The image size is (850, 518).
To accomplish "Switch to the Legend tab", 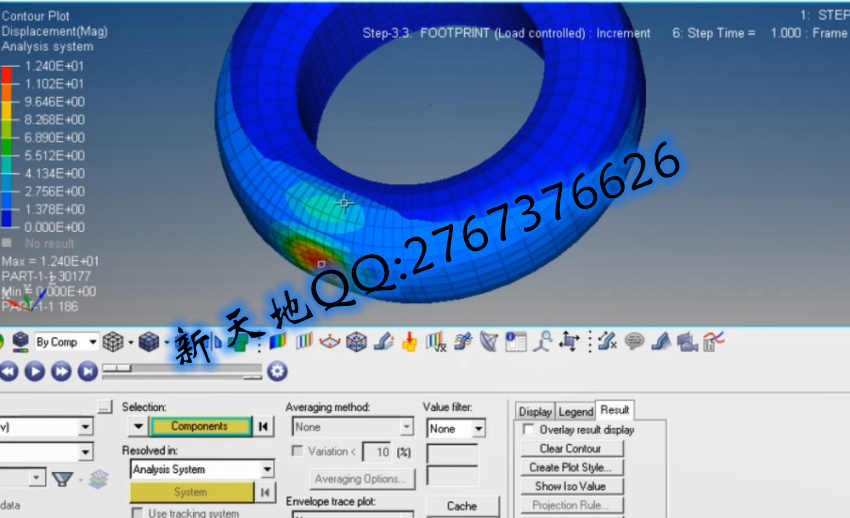I will pos(575,411).
